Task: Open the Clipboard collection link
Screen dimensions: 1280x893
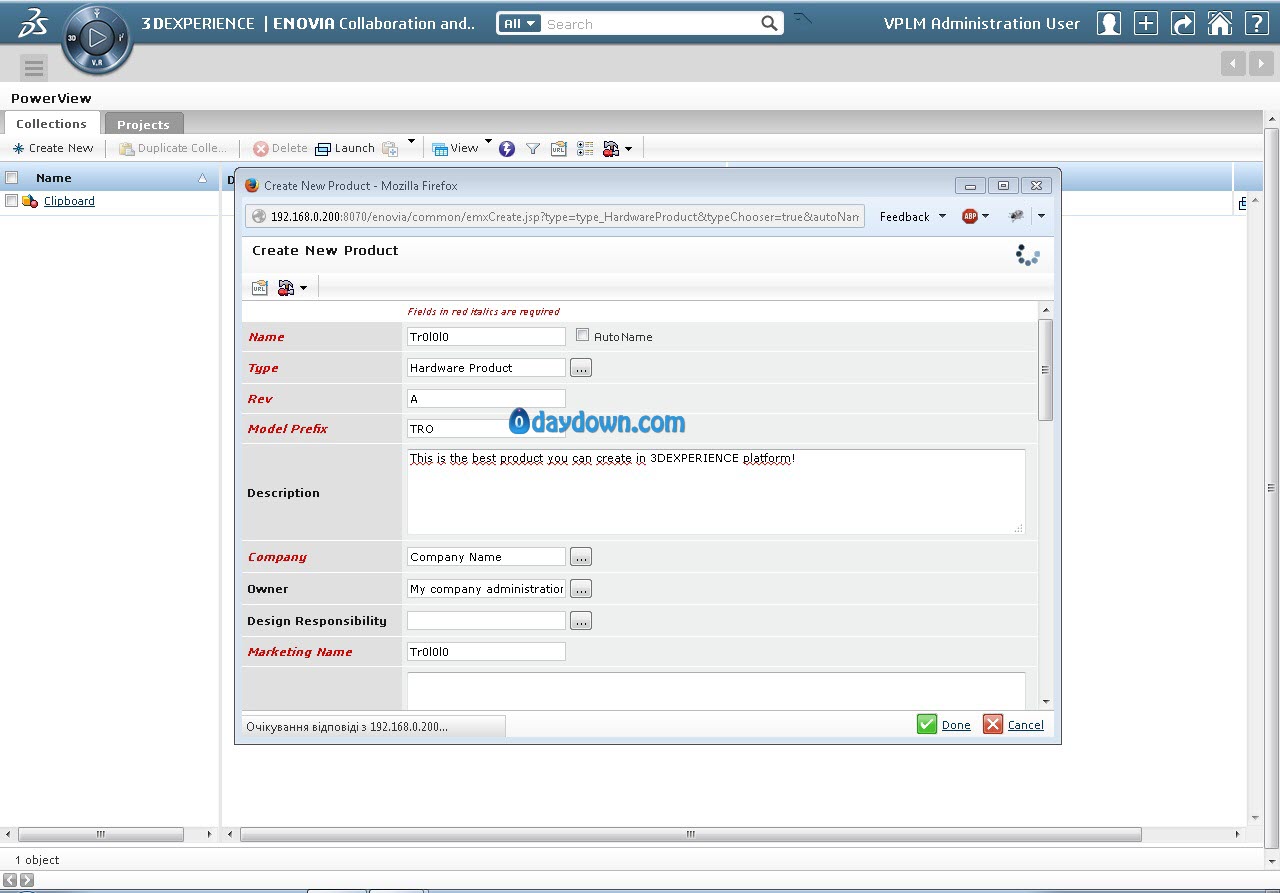Action: tap(69, 201)
